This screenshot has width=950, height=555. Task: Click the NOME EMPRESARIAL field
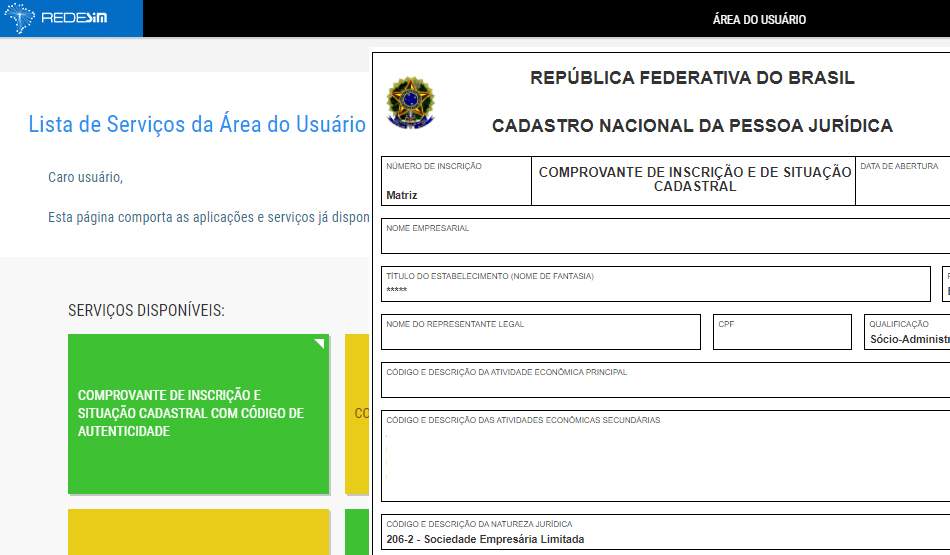point(665,236)
